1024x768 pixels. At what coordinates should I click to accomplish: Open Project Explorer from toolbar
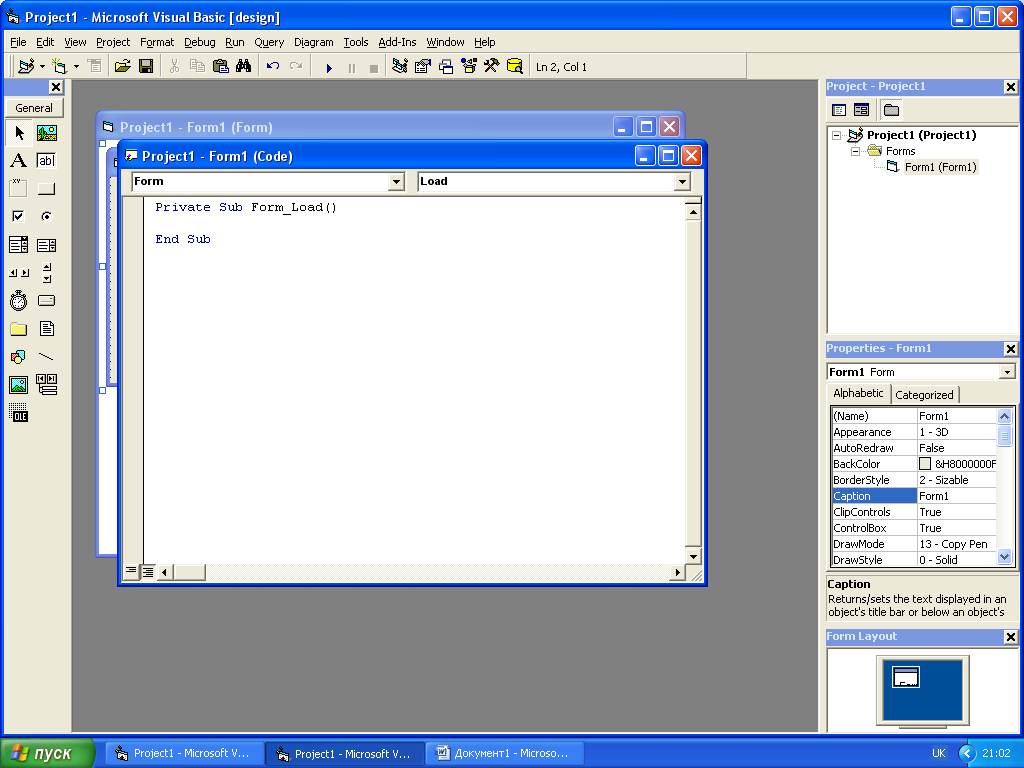400,66
